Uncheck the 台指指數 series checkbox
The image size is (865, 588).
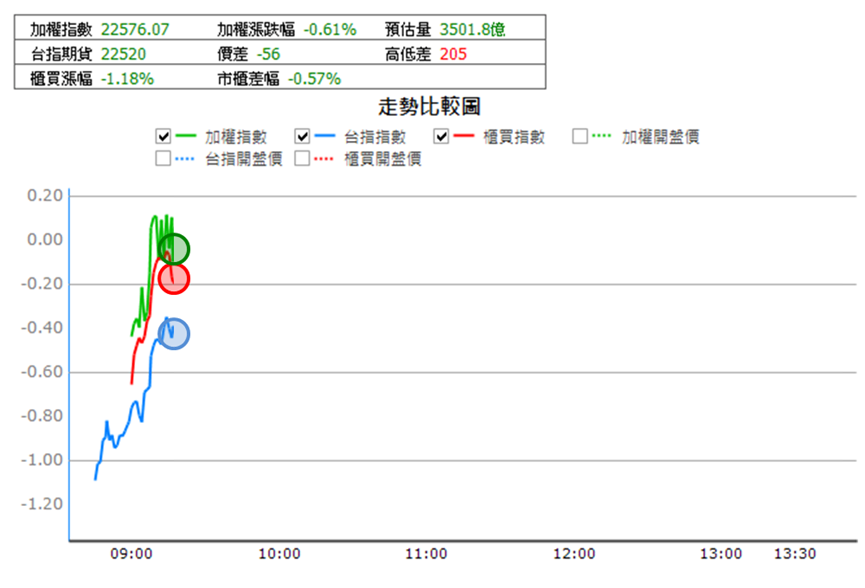click(302, 136)
